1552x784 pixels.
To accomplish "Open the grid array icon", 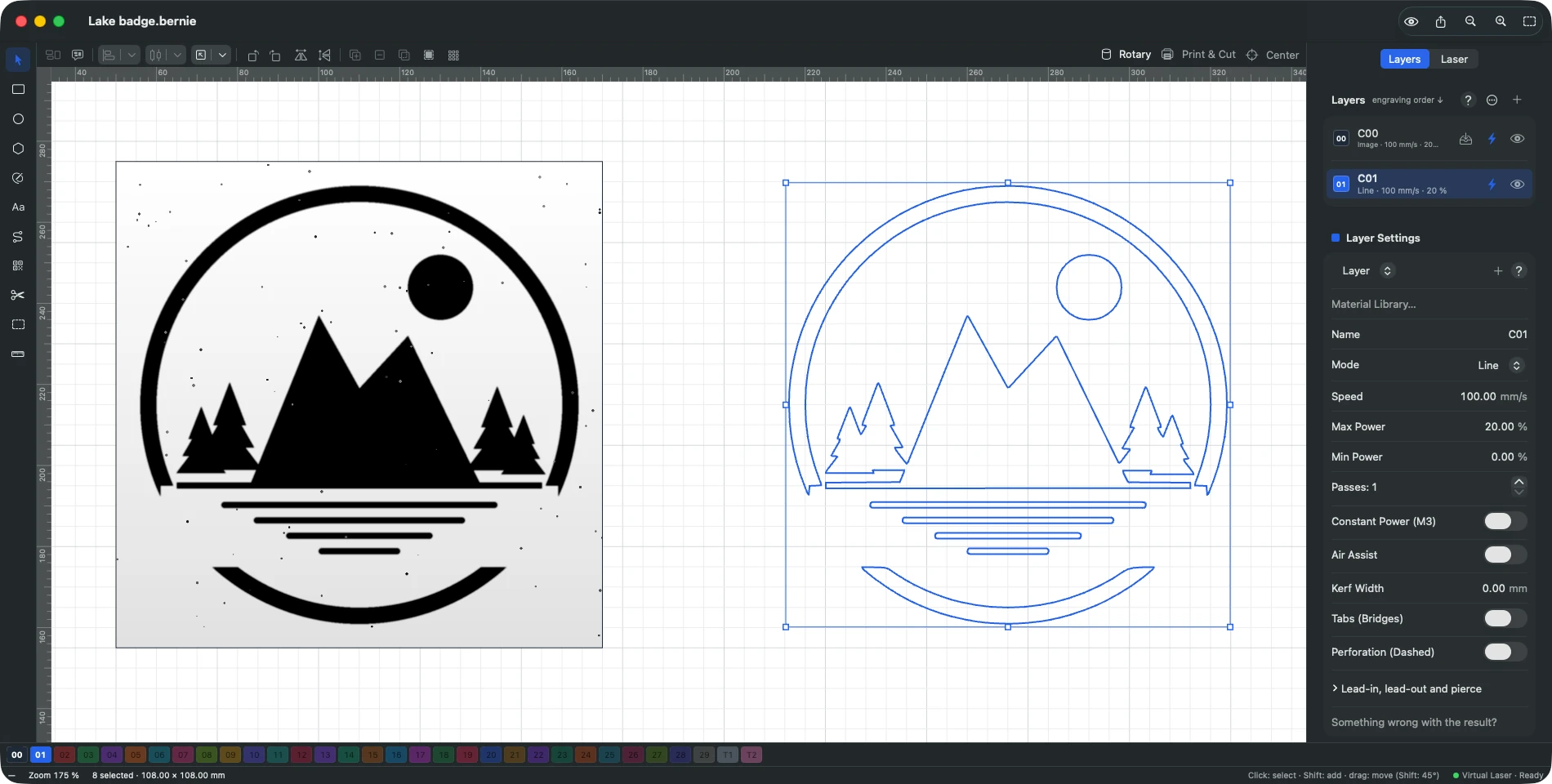I will pos(453,55).
